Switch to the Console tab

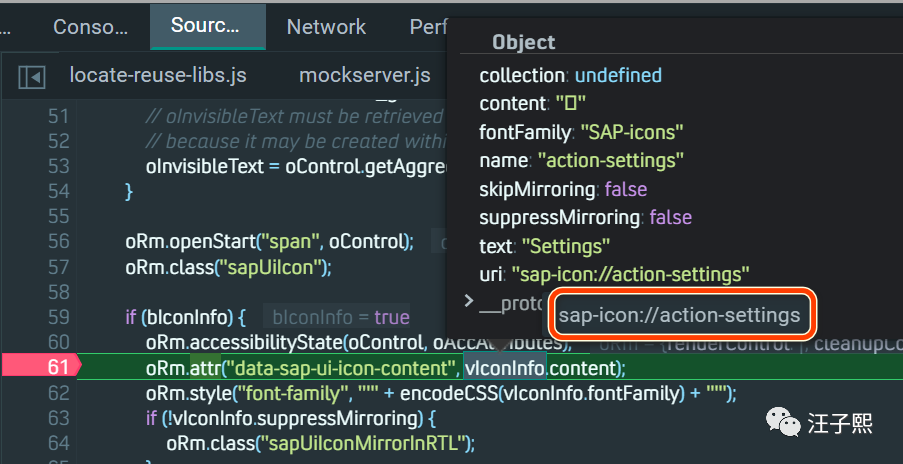(x=91, y=27)
